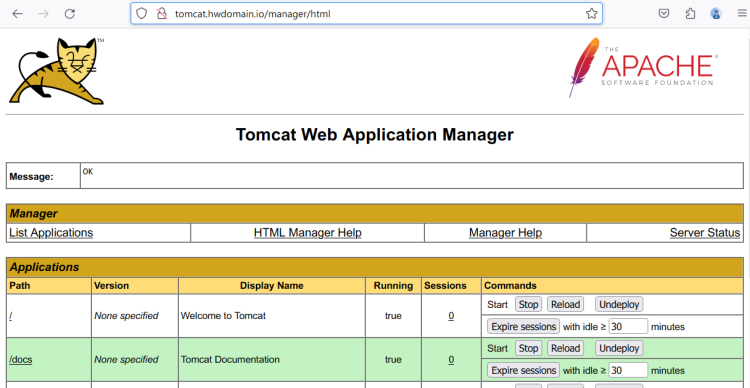Click 'true' running value for Welcome to Tomcat
This screenshot has height=388, width=750.
pyautogui.click(x=393, y=316)
